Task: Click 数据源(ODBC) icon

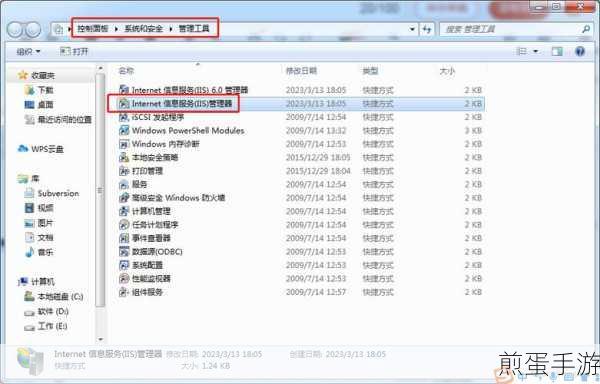Action: [x=124, y=252]
